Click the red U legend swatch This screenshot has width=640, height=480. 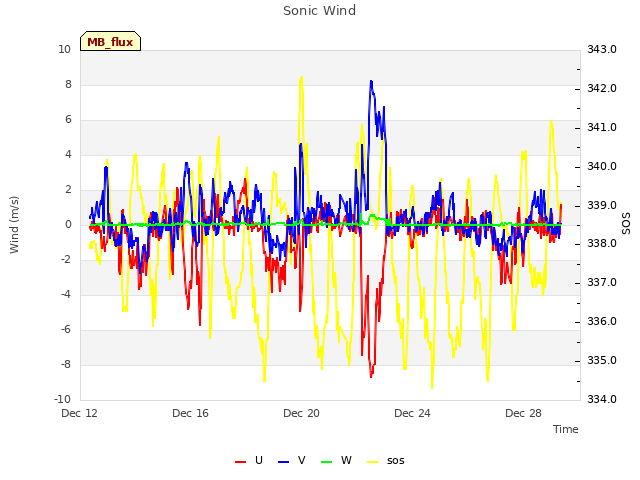pyautogui.click(x=240, y=462)
